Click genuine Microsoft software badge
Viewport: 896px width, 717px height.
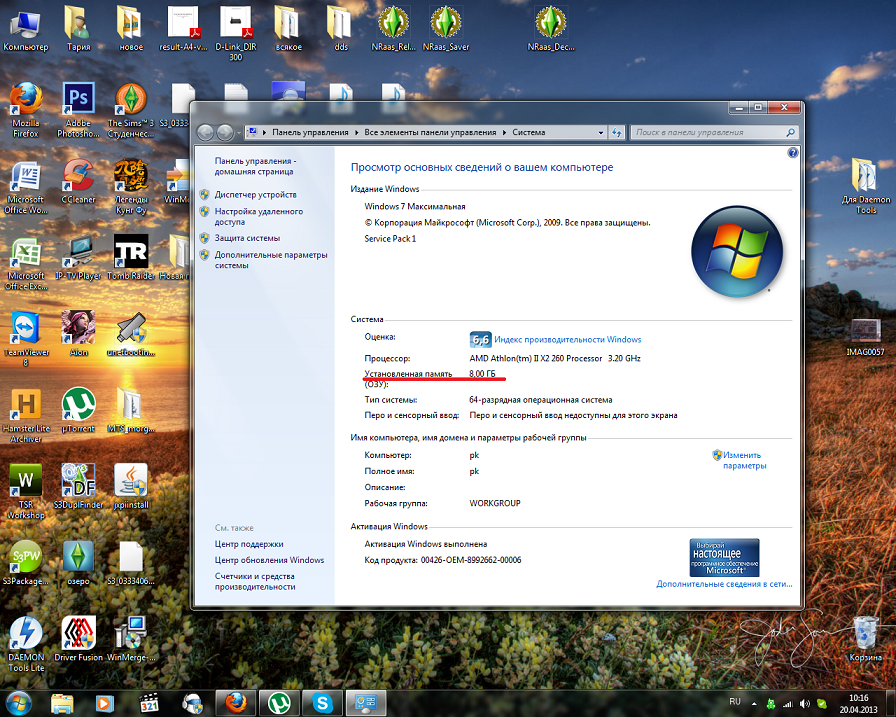pos(725,558)
